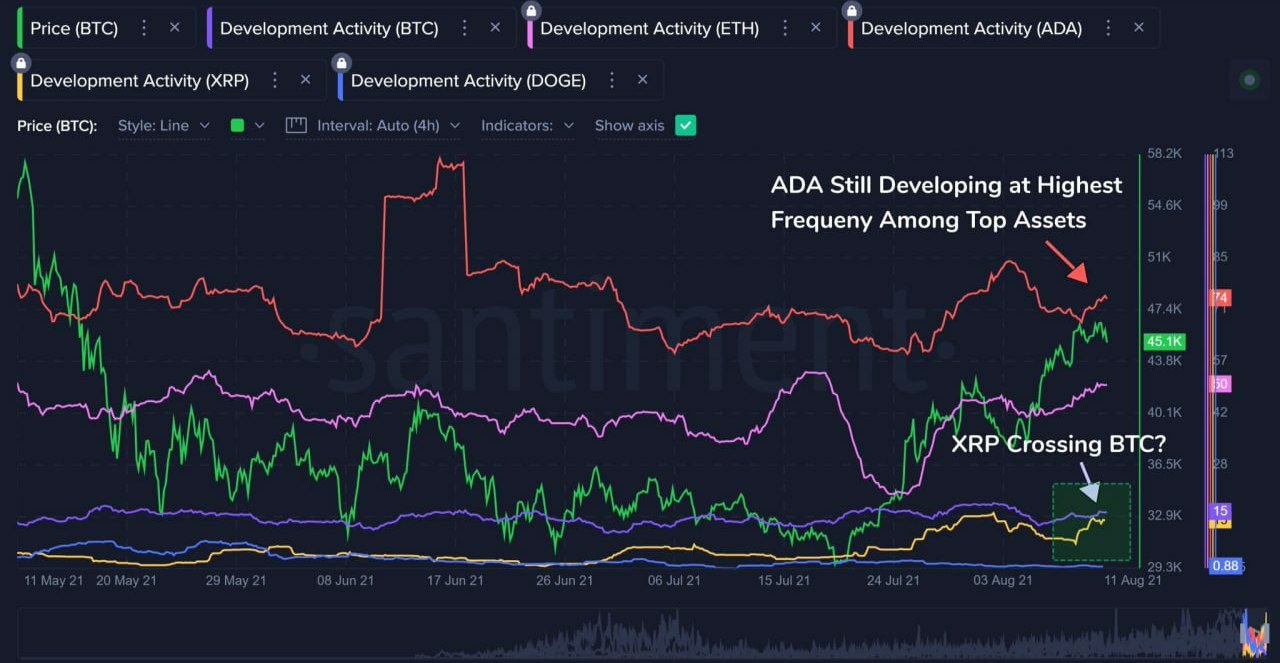Click the 45.1K current price label
1280x663 pixels.
coord(1166,341)
